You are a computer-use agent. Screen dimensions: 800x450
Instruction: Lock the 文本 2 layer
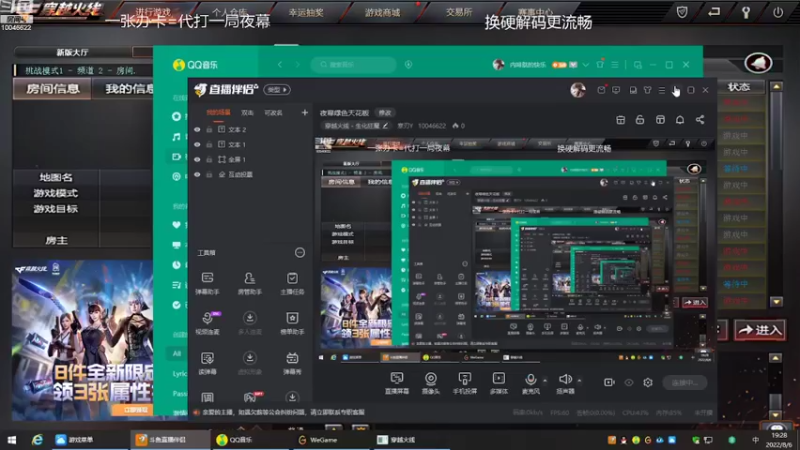point(209,130)
